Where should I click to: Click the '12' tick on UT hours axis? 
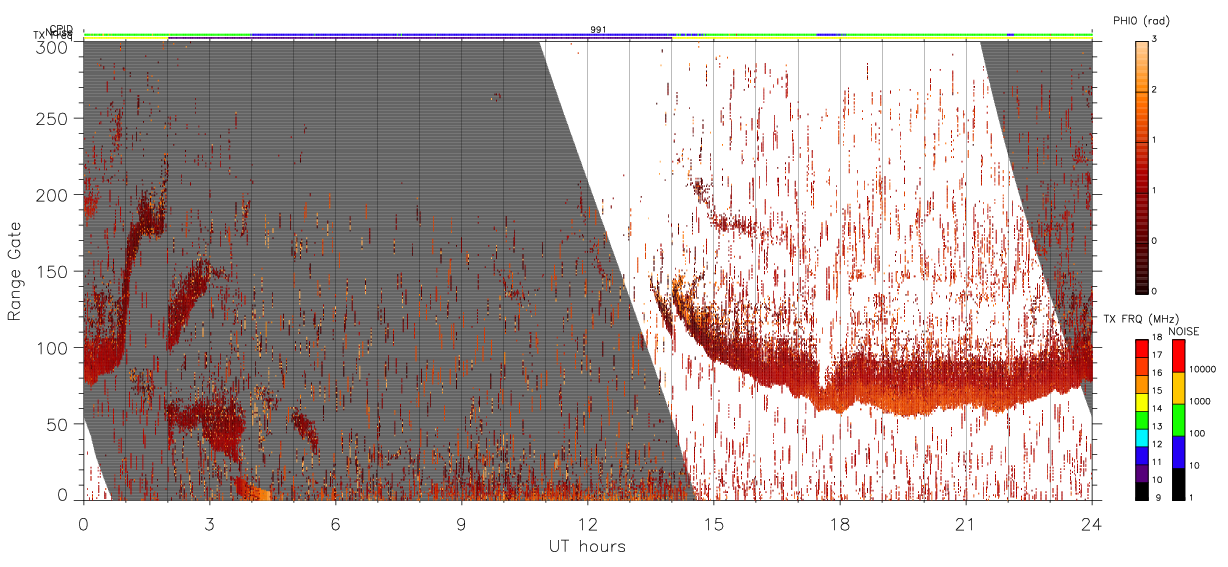coord(587,523)
